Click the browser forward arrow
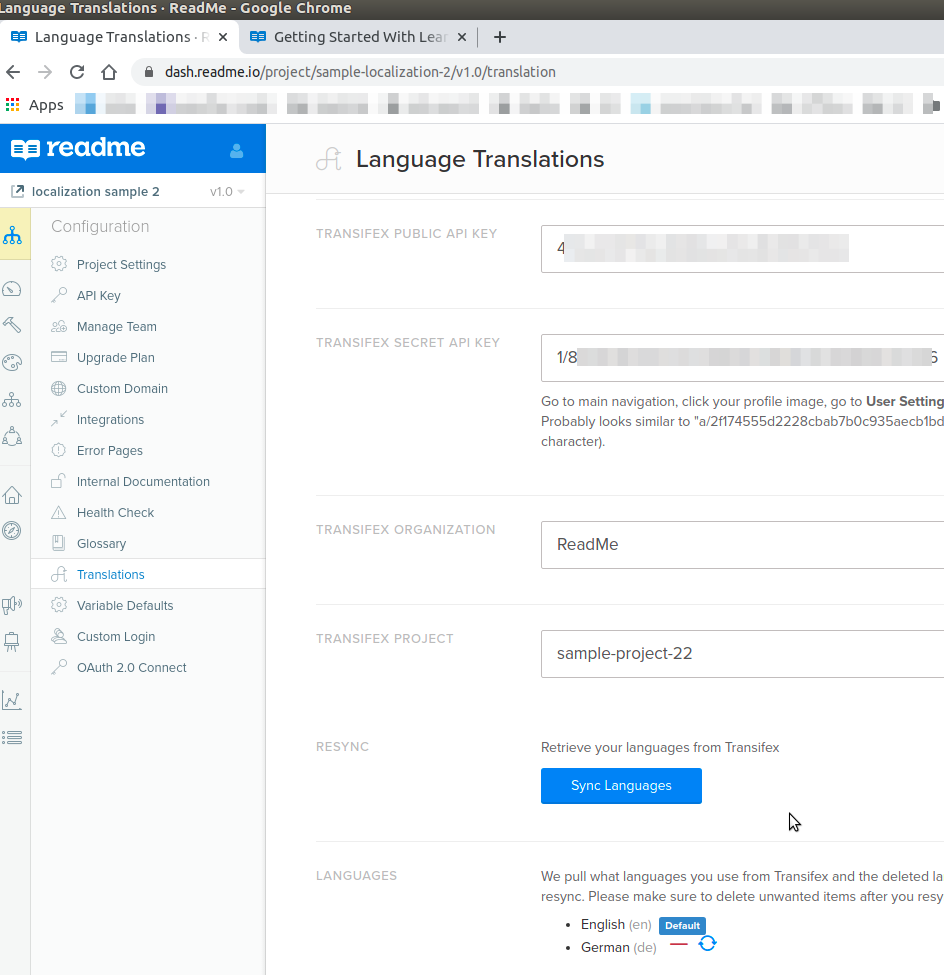944x975 pixels. coord(45,72)
